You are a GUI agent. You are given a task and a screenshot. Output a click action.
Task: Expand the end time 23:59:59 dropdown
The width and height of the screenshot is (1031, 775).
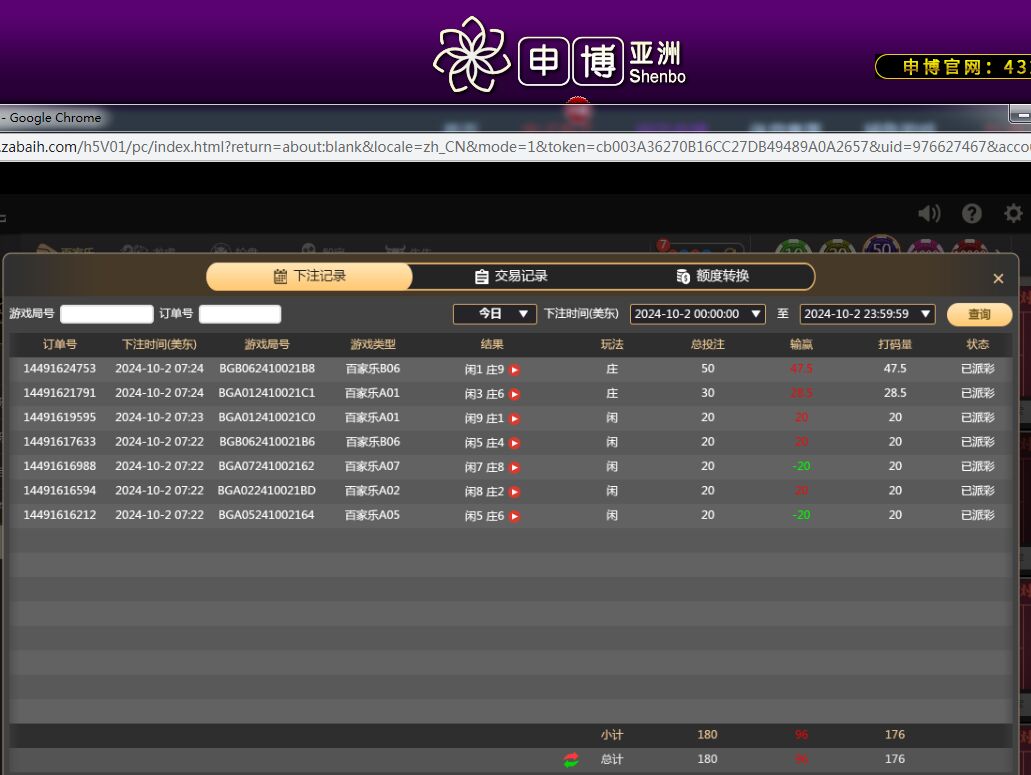click(867, 314)
